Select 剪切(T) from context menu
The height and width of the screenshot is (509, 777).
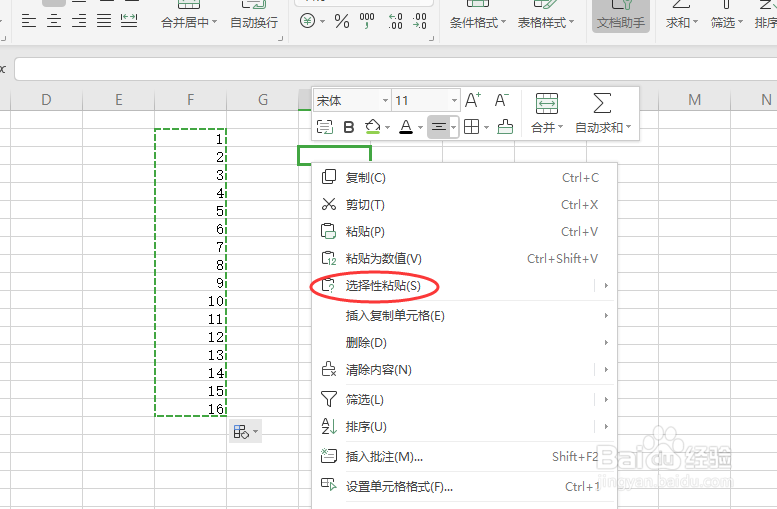(464, 204)
